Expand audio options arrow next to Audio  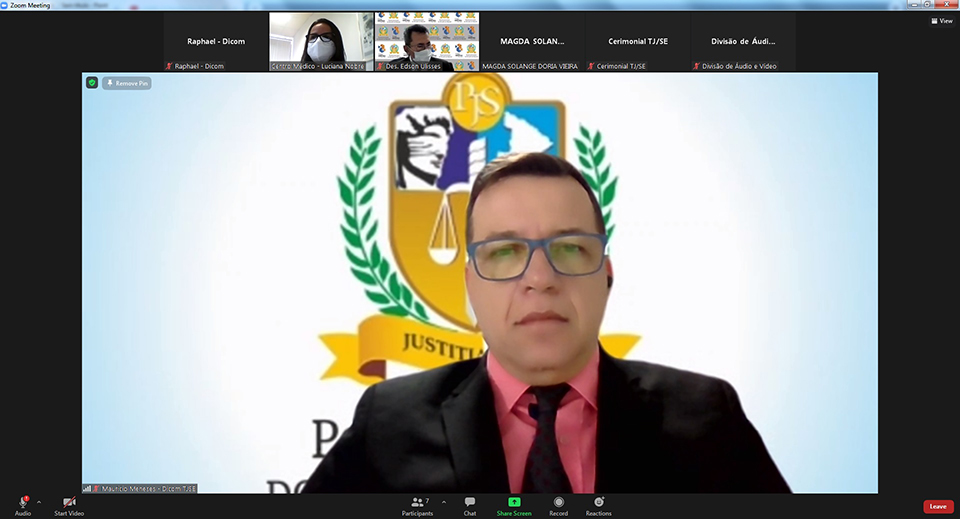pos(39,502)
